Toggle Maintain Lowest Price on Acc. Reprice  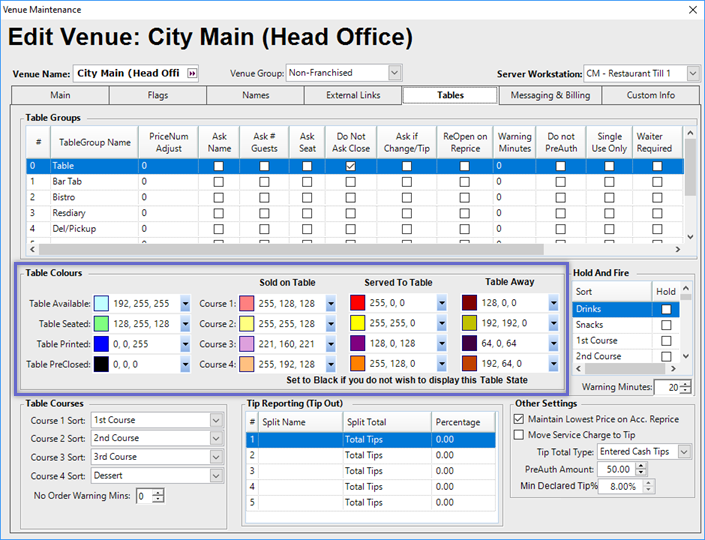[x=518, y=418]
